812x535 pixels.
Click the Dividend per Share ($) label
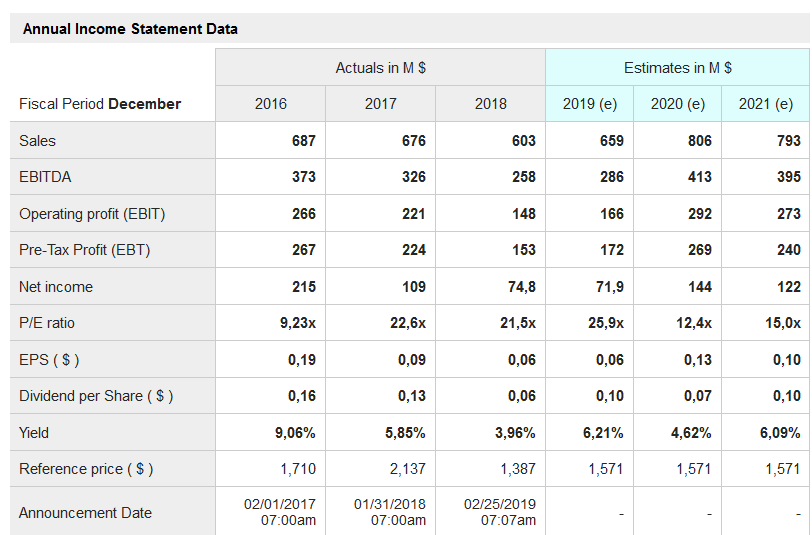tap(96, 396)
